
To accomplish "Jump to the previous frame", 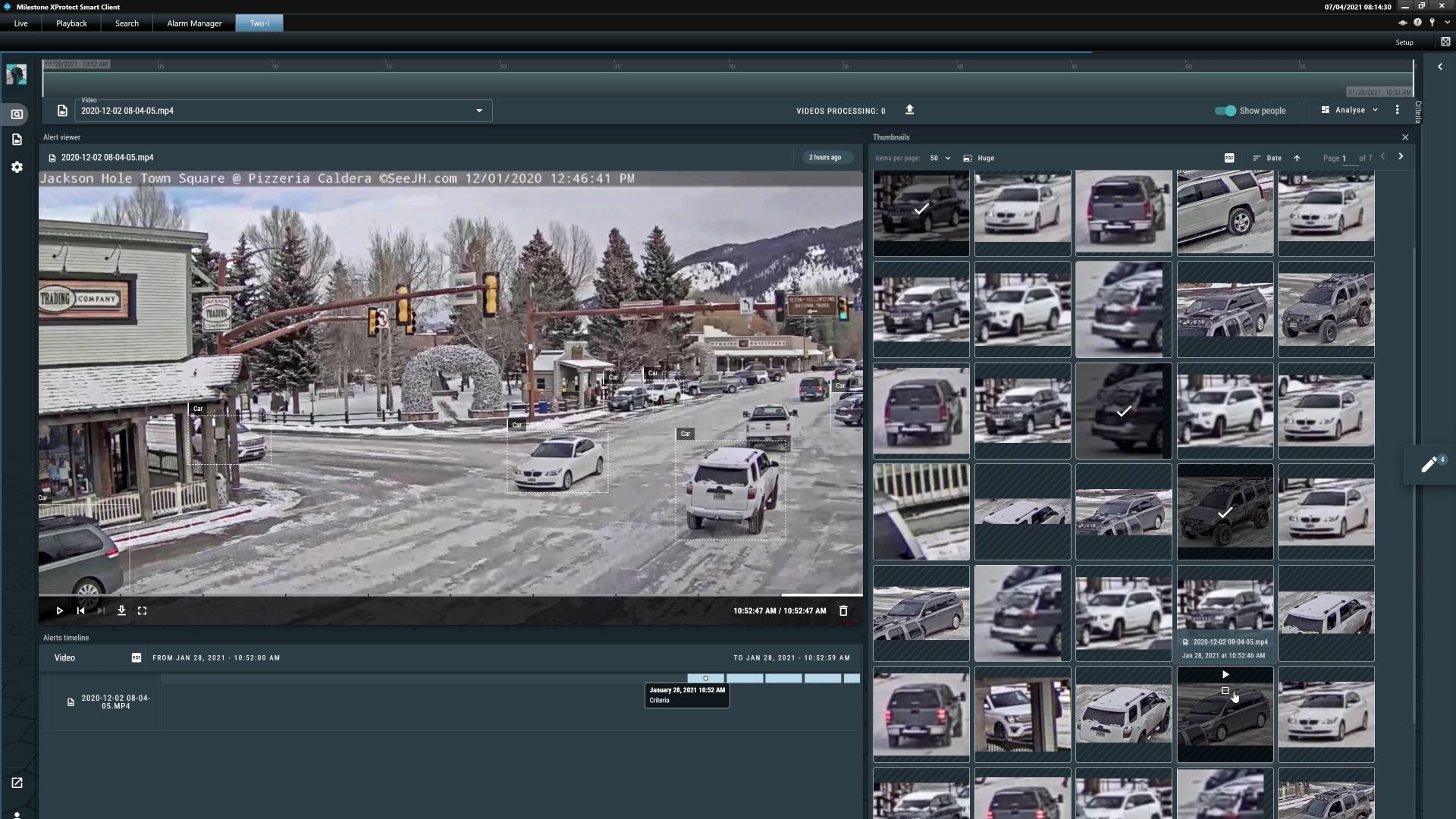I will [x=80, y=610].
